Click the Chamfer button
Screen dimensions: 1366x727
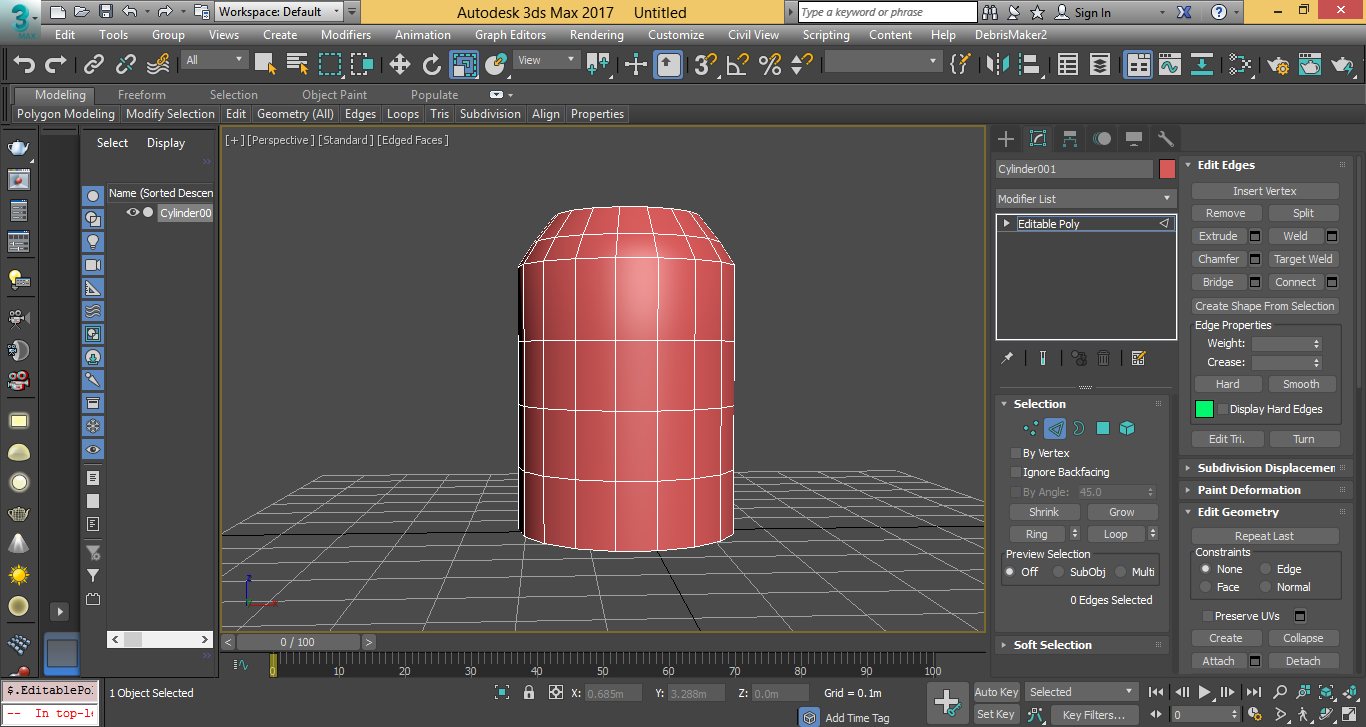(1219, 259)
